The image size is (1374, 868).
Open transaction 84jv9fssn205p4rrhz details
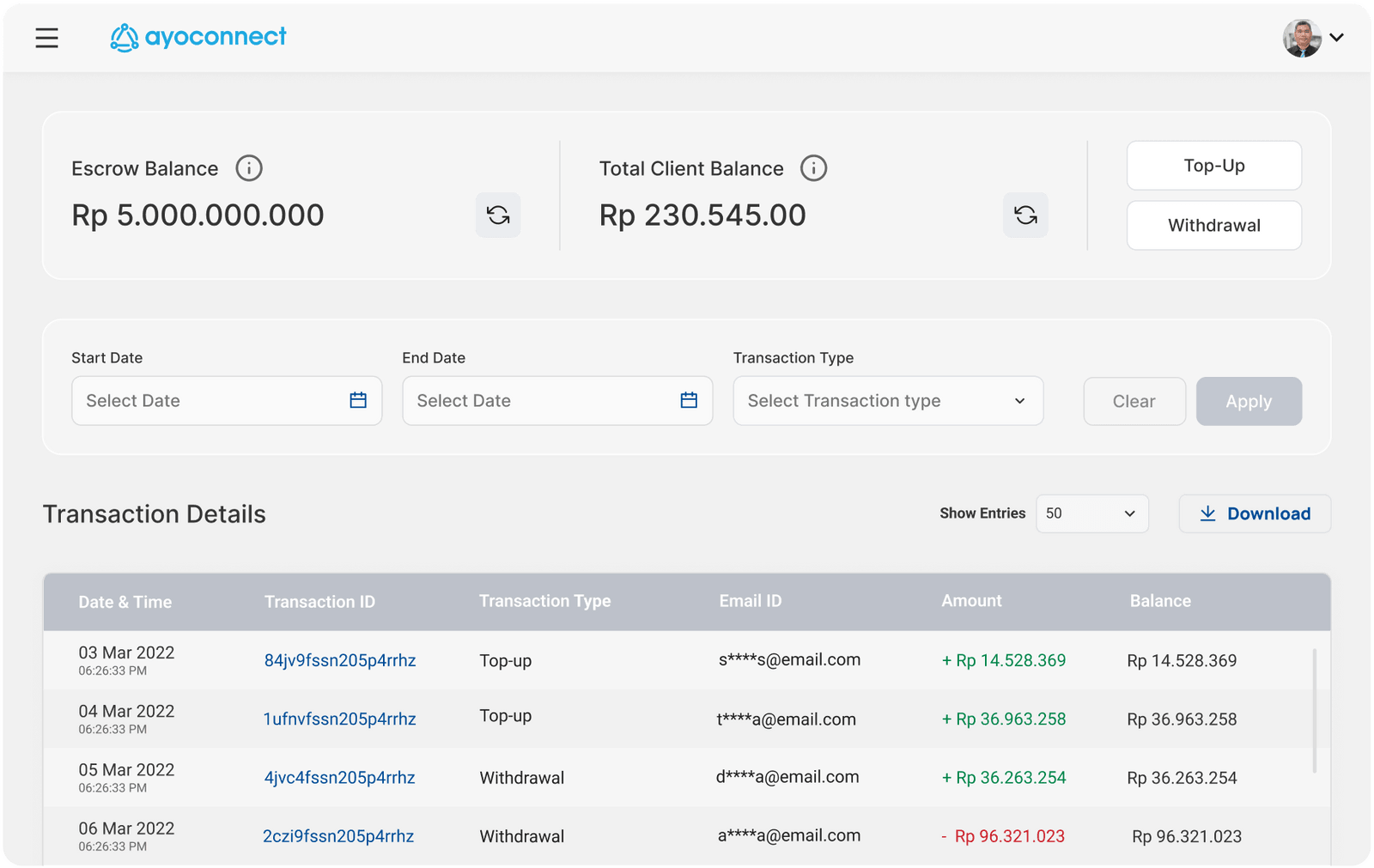[x=339, y=660]
